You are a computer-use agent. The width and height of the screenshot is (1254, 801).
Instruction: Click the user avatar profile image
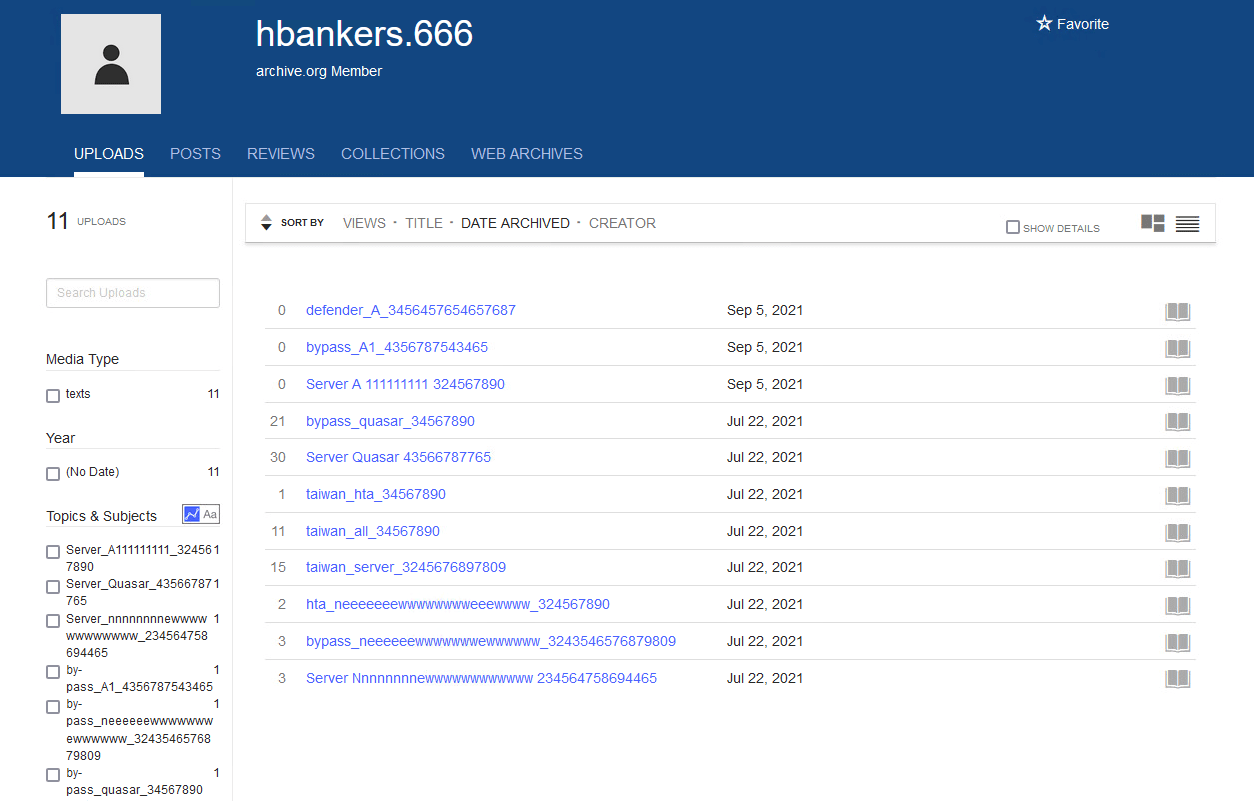[x=111, y=64]
